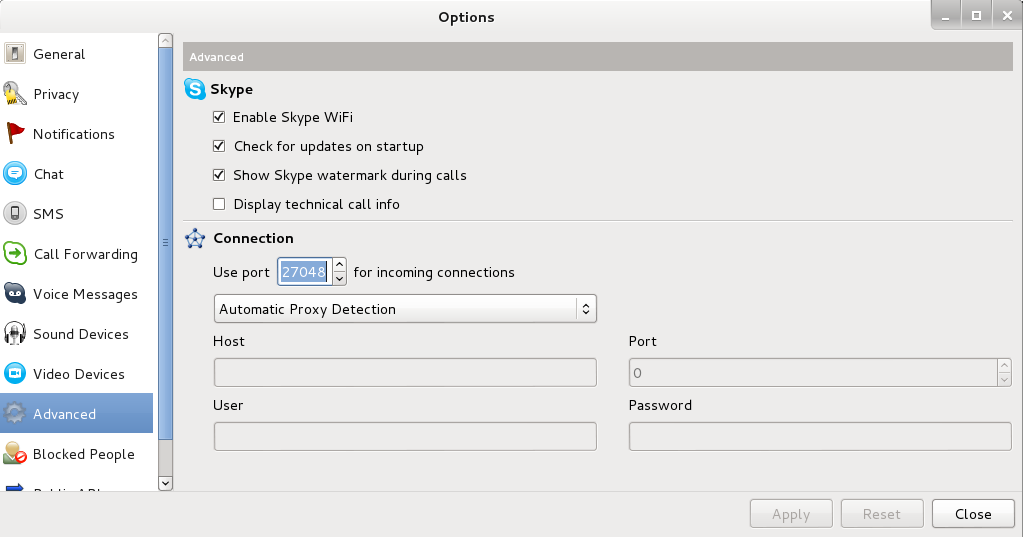Click the proxy Port field

[x=813, y=372]
